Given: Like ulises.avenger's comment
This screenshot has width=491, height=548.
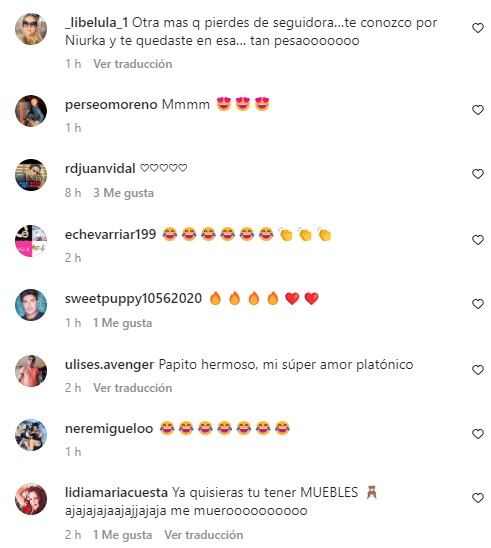Looking at the screenshot, I should (478, 370).
